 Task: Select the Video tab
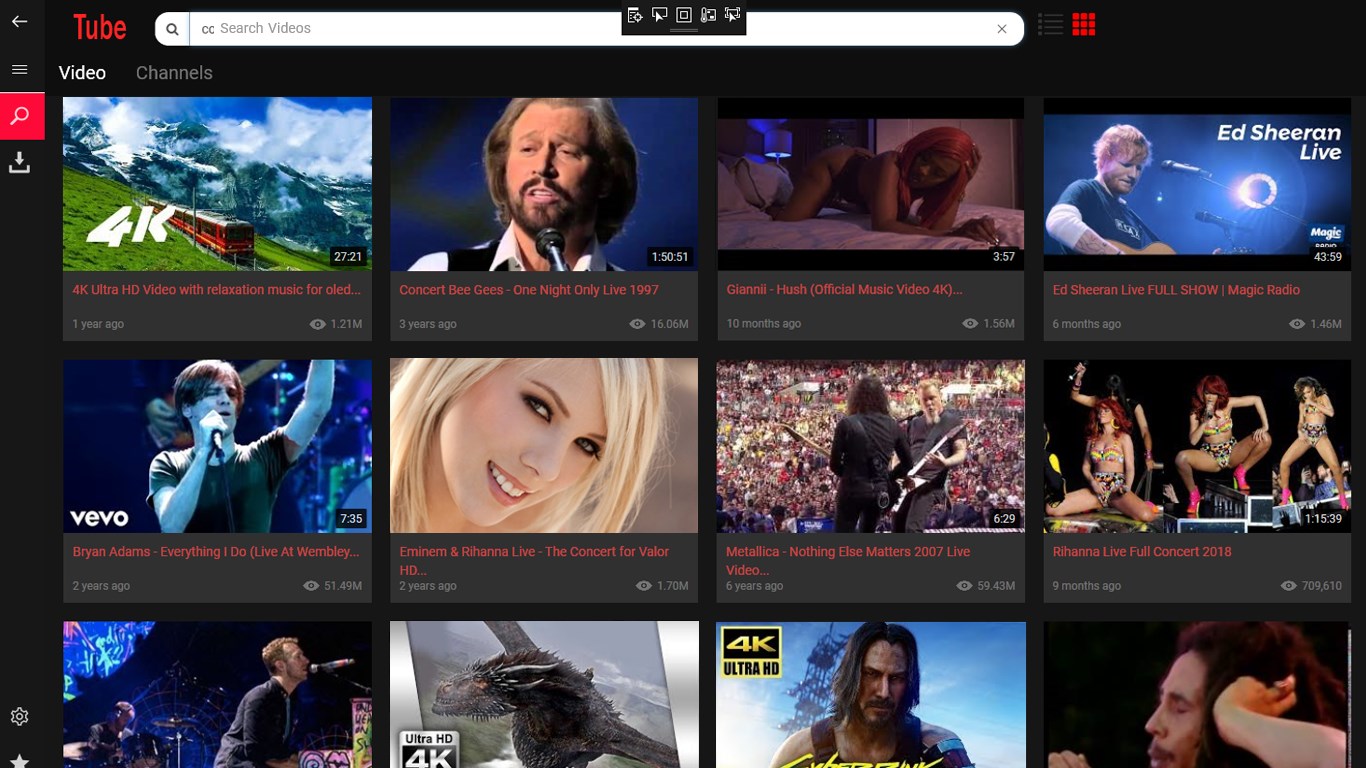point(82,73)
